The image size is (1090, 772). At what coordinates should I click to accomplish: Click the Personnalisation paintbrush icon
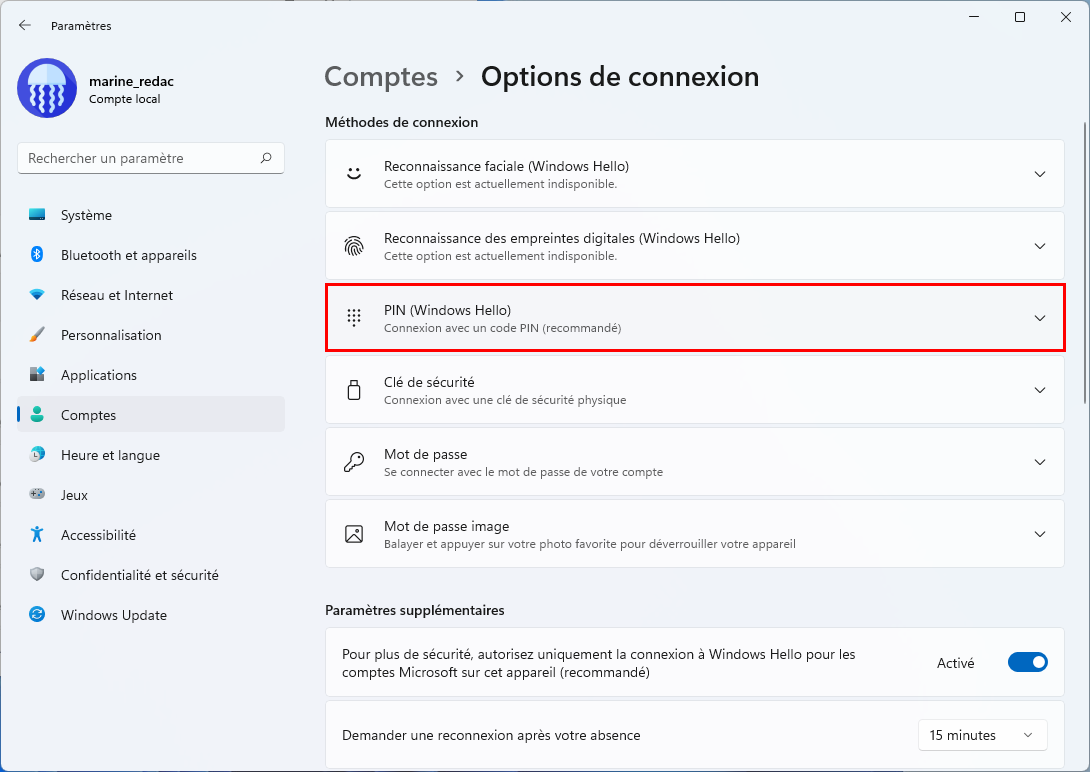click(x=37, y=335)
